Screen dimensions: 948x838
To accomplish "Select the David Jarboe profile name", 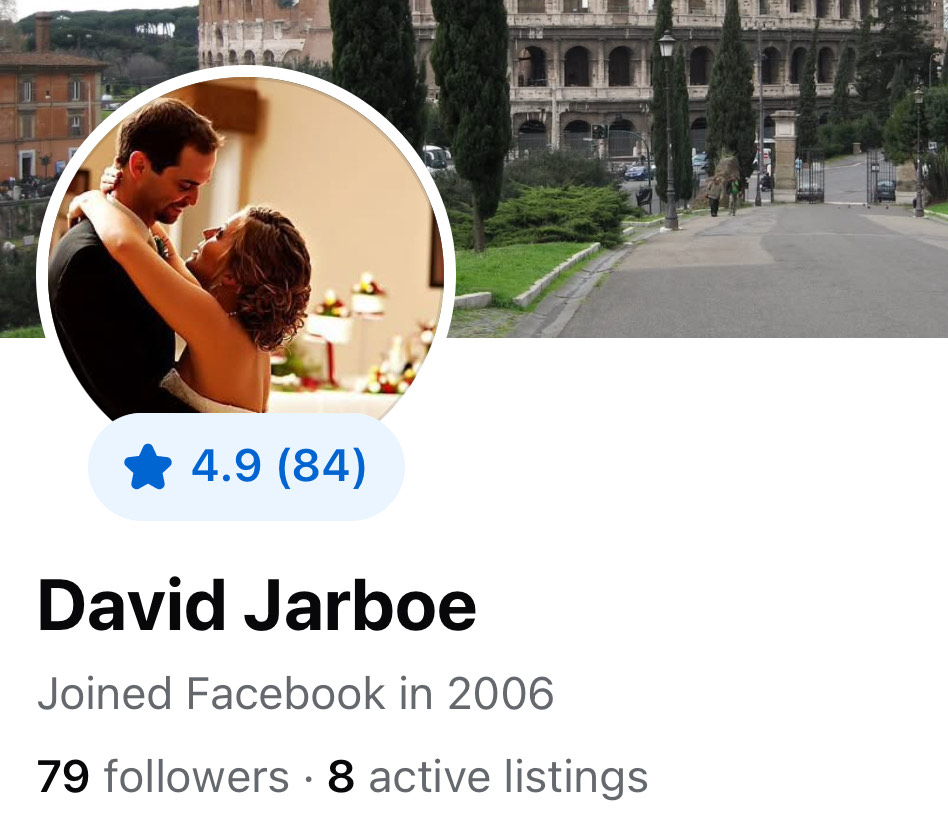I will [257, 605].
